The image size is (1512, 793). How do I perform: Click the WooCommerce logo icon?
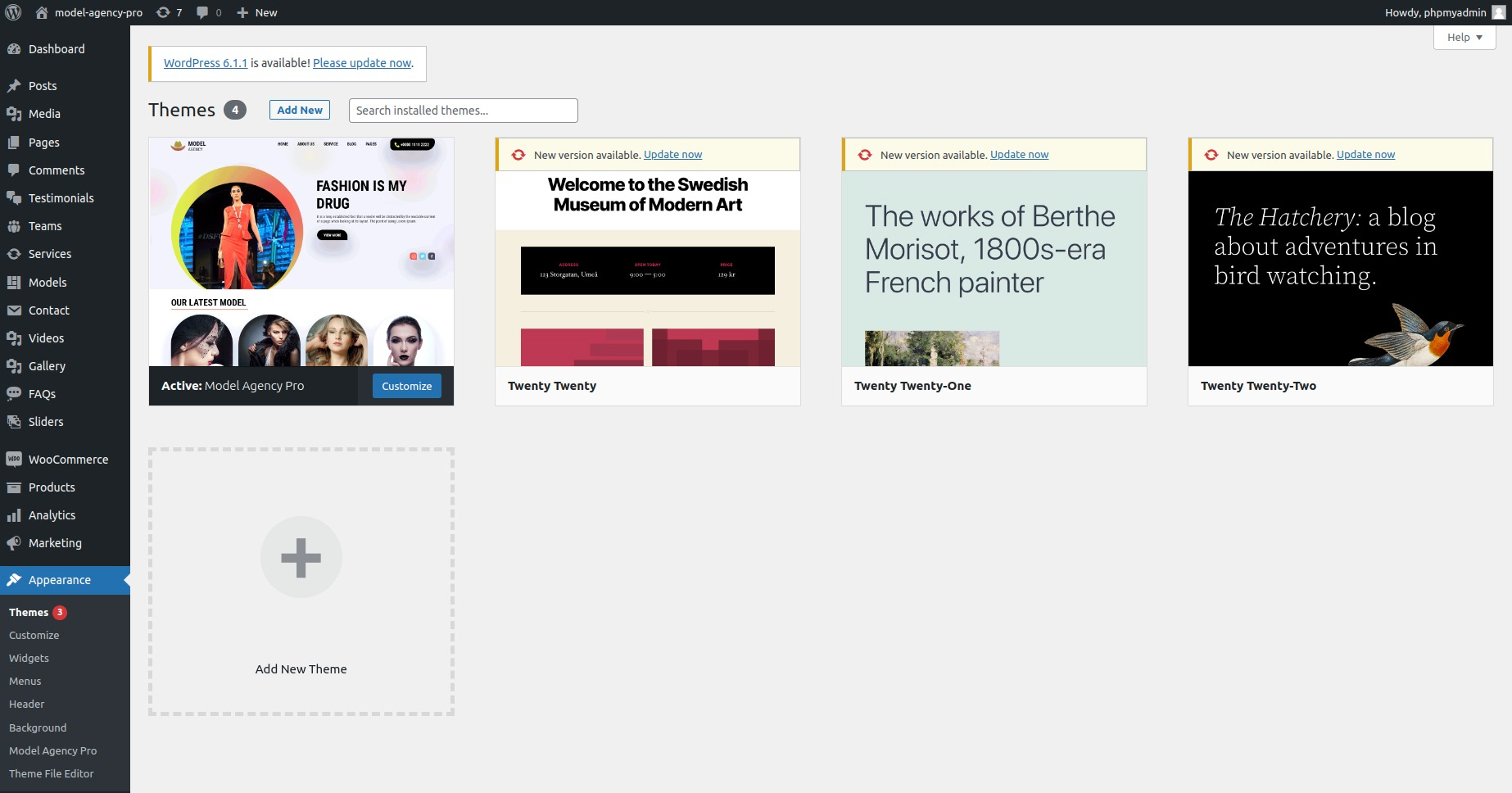[14, 460]
